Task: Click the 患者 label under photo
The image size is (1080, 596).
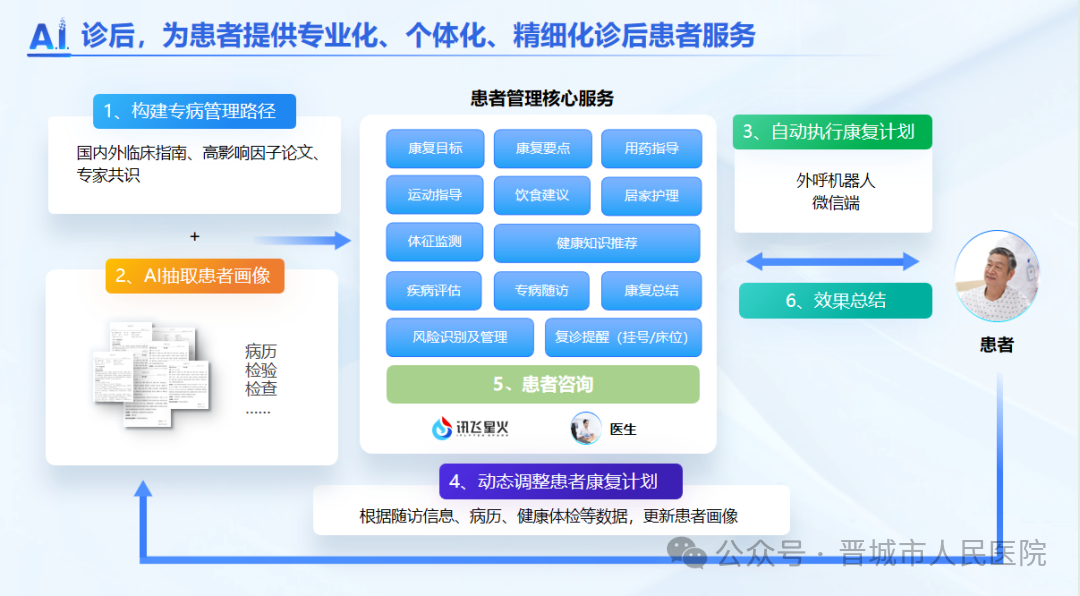Action: (997, 345)
